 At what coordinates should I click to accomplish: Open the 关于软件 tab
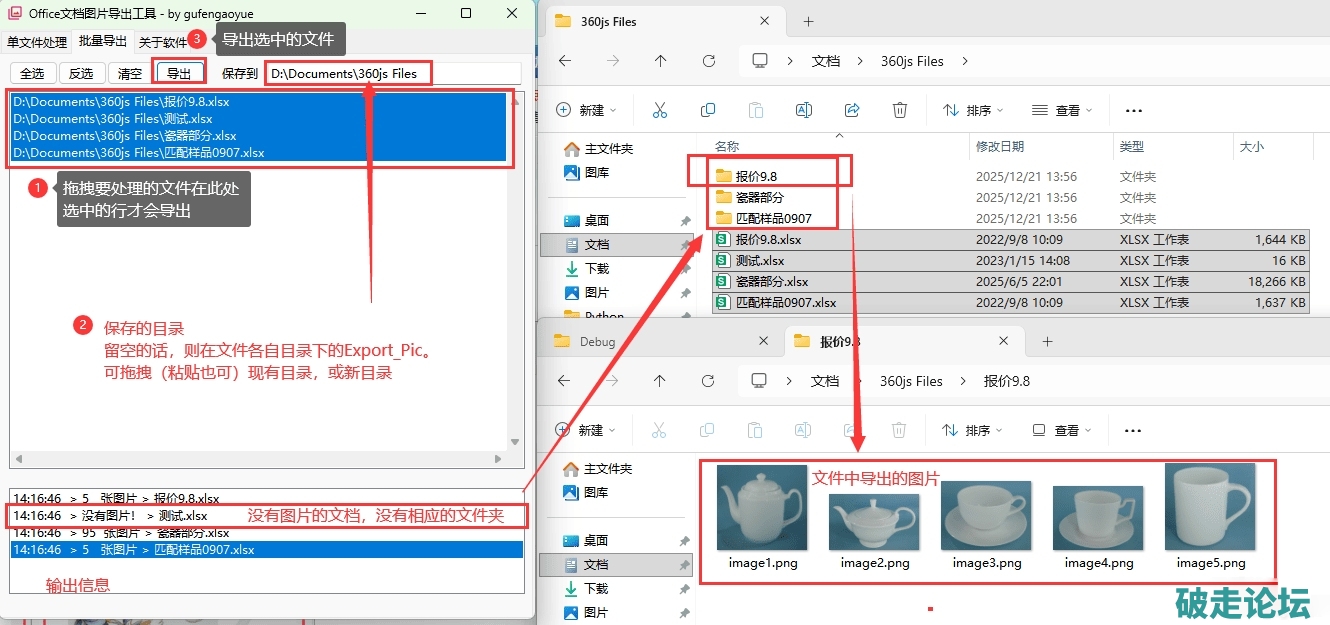click(x=162, y=42)
